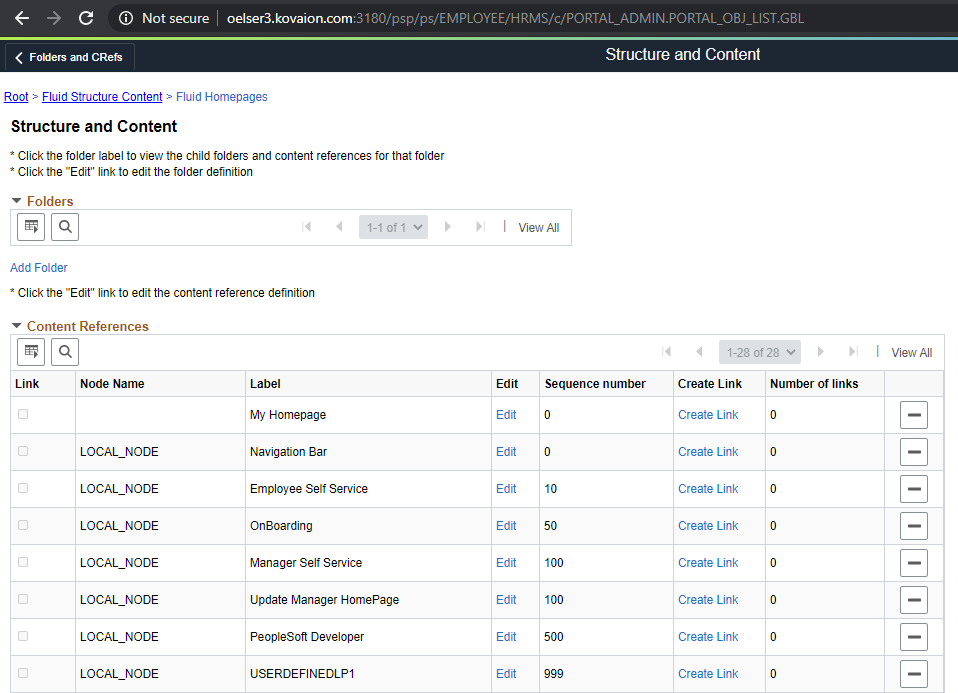Go to last page in Folders grid
The width and height of the screenshot is (958, 693).
pyautogui.click(x=480, y=227)
